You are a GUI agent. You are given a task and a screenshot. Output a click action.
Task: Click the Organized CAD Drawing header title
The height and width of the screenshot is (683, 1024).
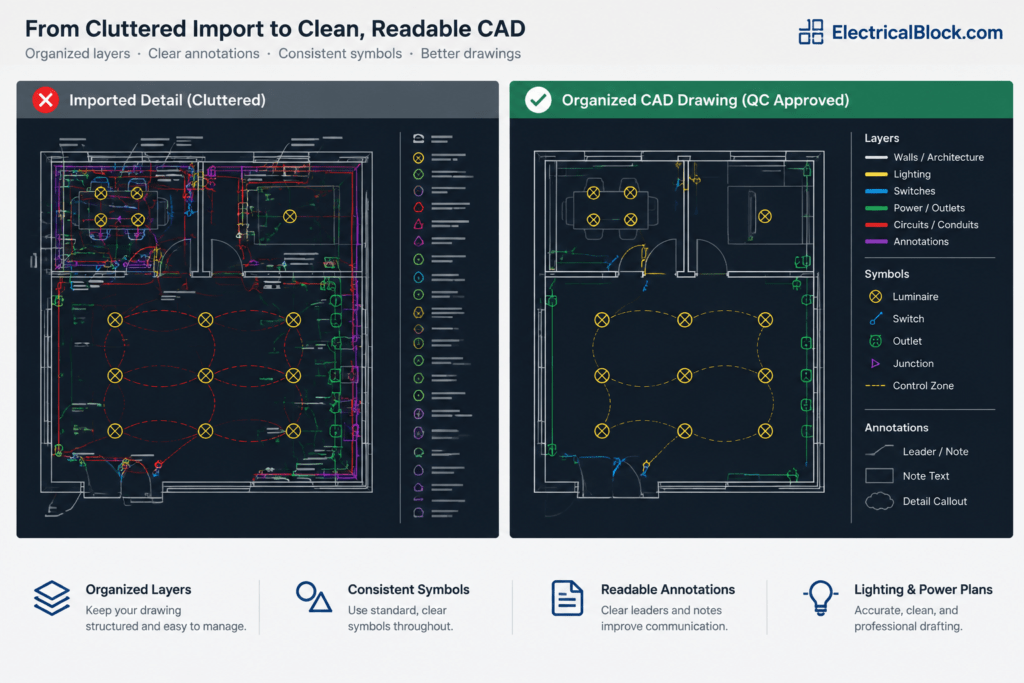pos(705,100)
